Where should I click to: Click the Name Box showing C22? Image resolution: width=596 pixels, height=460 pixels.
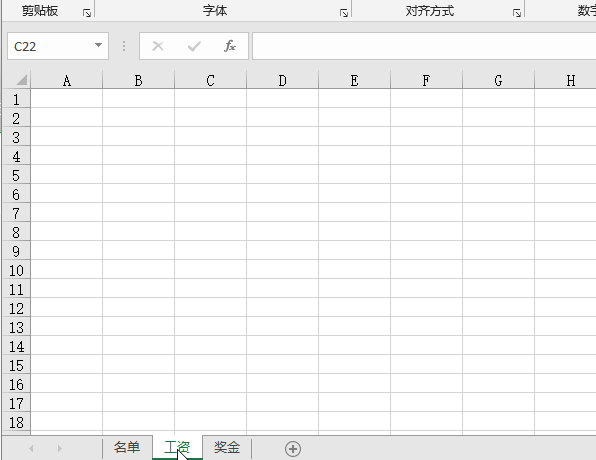click(x=58, y=46)
